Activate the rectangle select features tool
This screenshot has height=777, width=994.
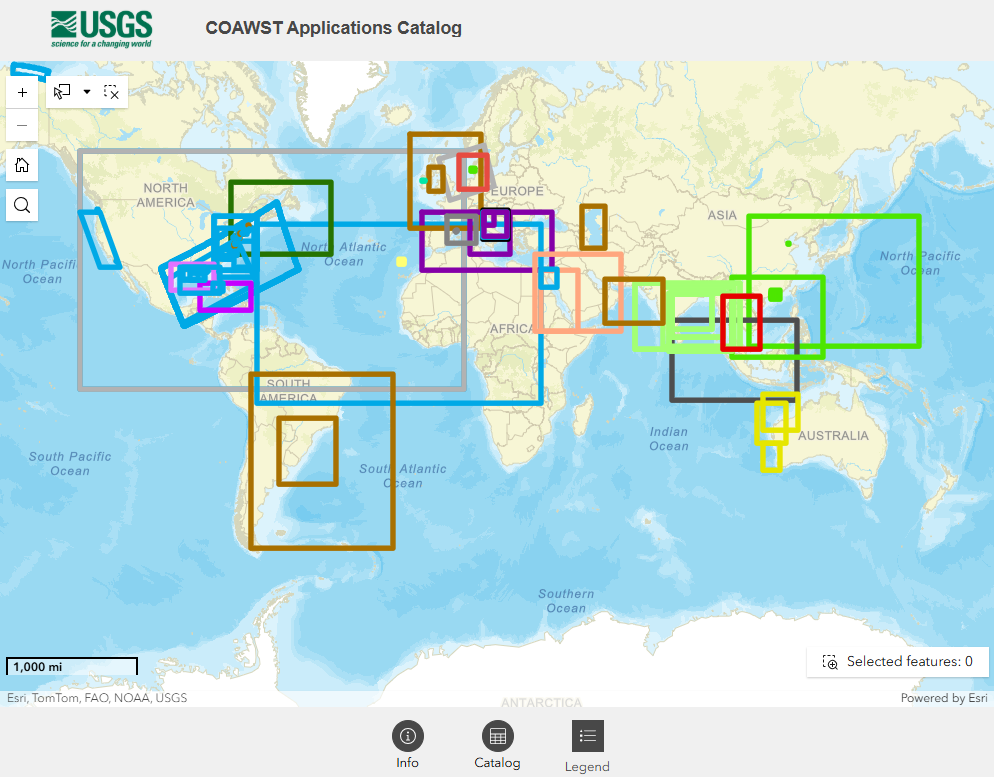coord(62,93)
